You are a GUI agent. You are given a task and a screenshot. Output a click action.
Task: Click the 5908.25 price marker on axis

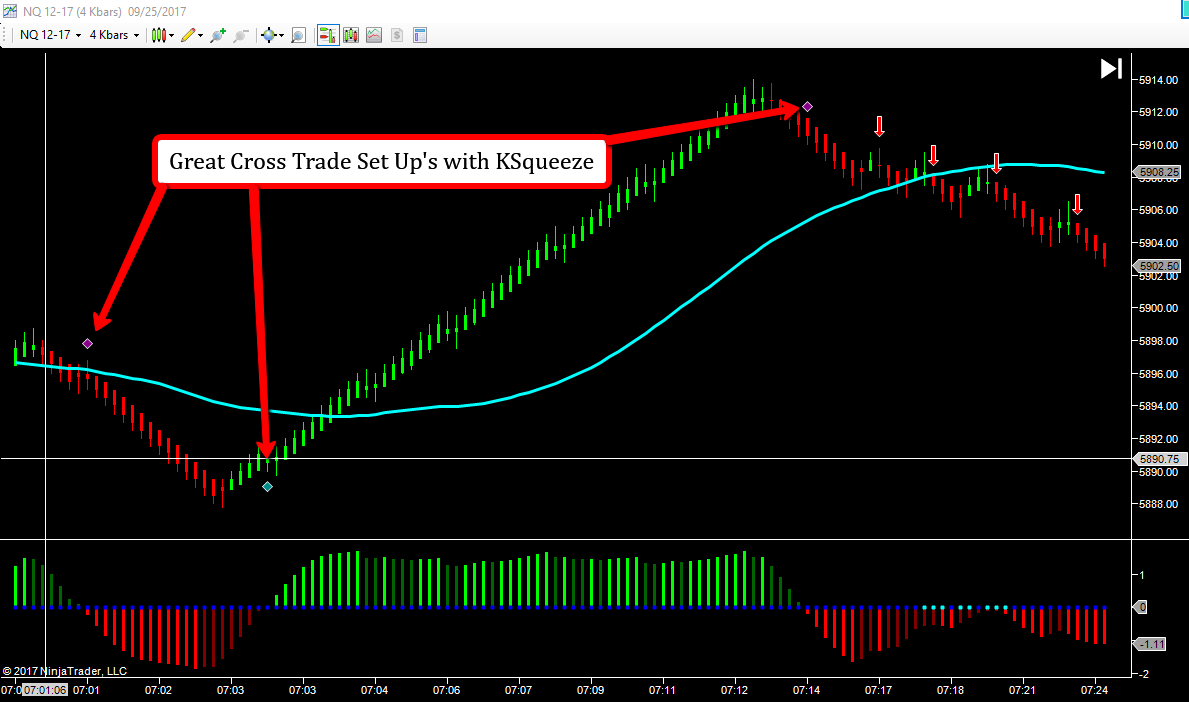tap(1158, 172)
